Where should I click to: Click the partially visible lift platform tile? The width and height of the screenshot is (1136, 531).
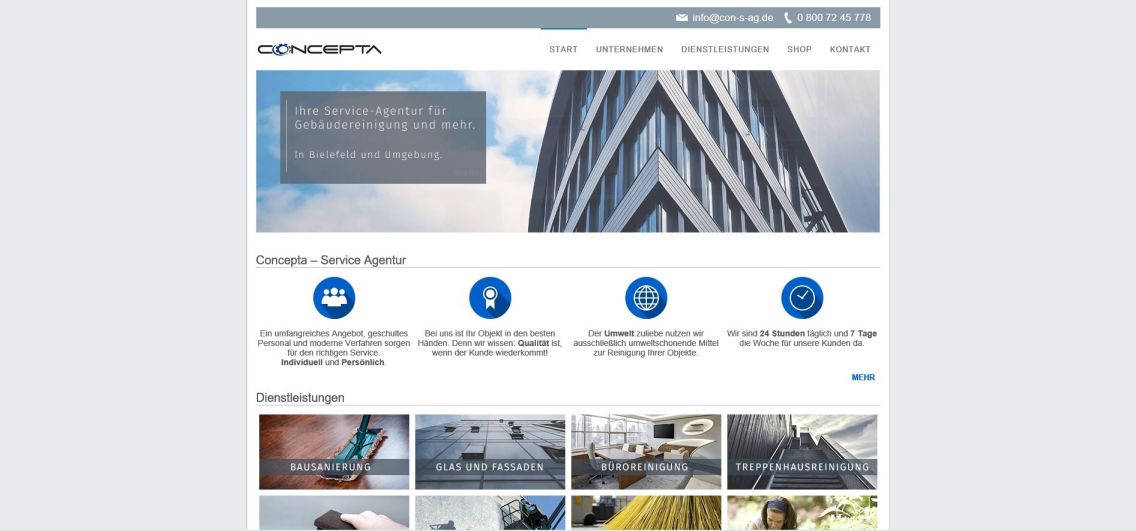490,513
